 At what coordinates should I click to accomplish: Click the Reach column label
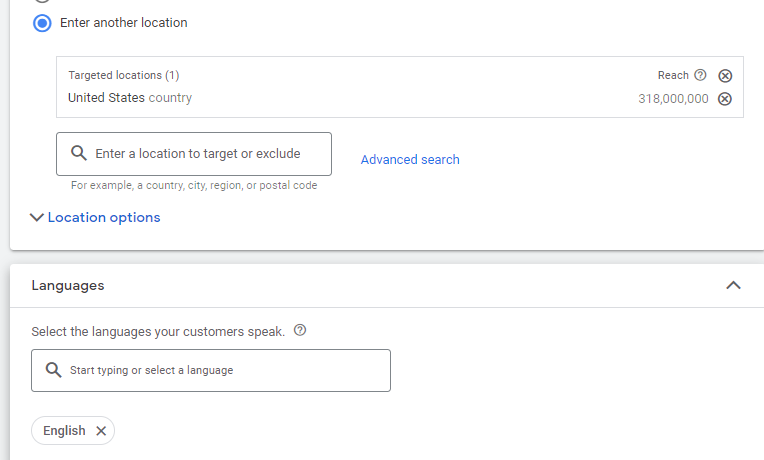pos(673,75)
